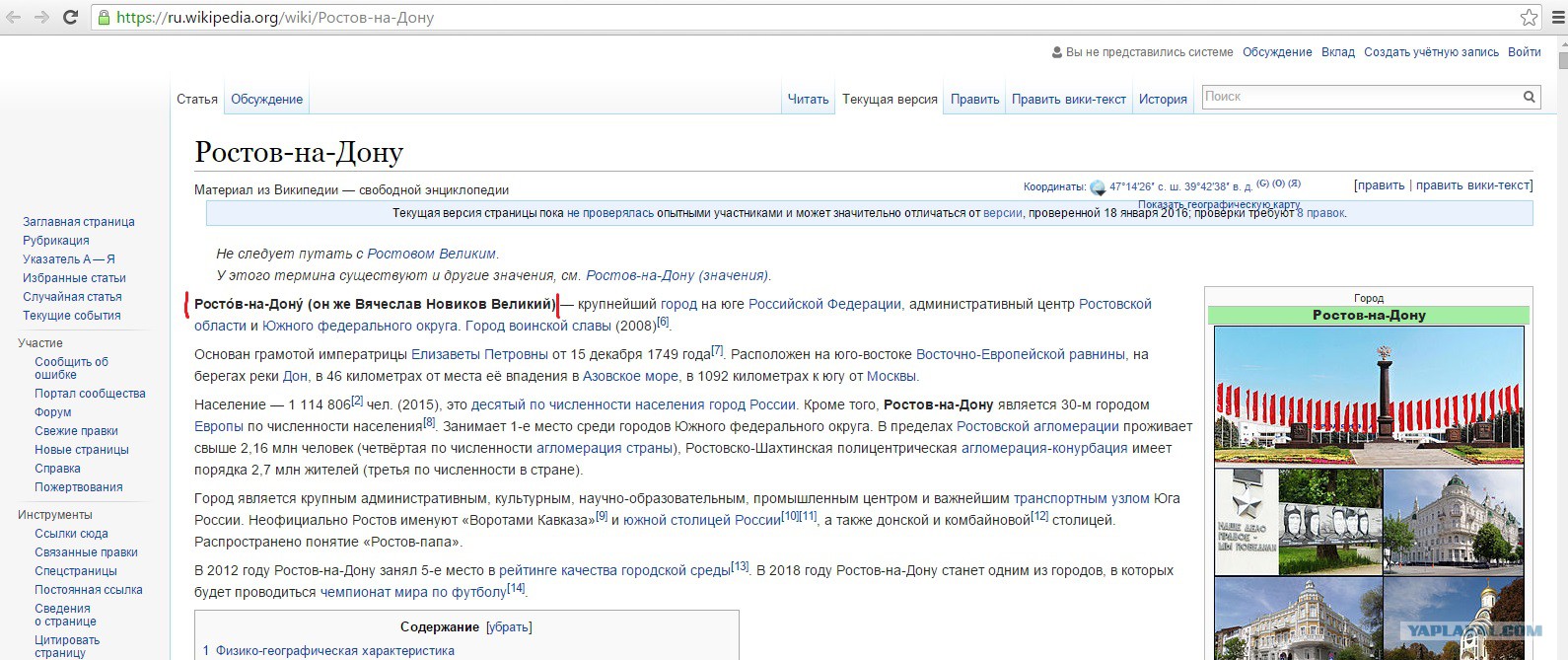Viewport: 1568px width, 660px height.
Task: Open Город воинской славы link
Action: [x=538, y=326]
